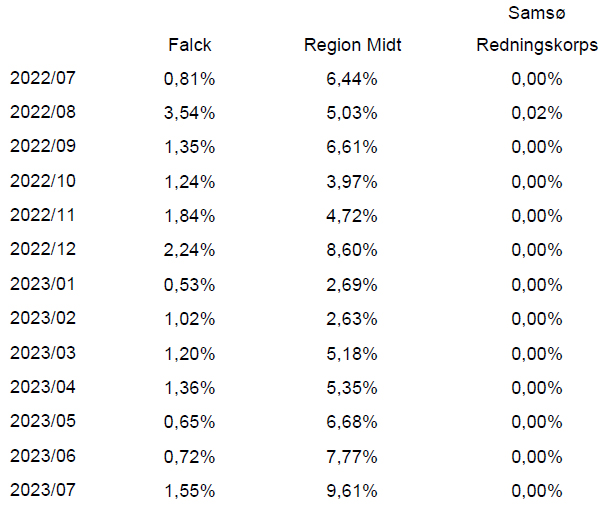Select the Falck column header
608x511 pixels.
pos(190,45)
